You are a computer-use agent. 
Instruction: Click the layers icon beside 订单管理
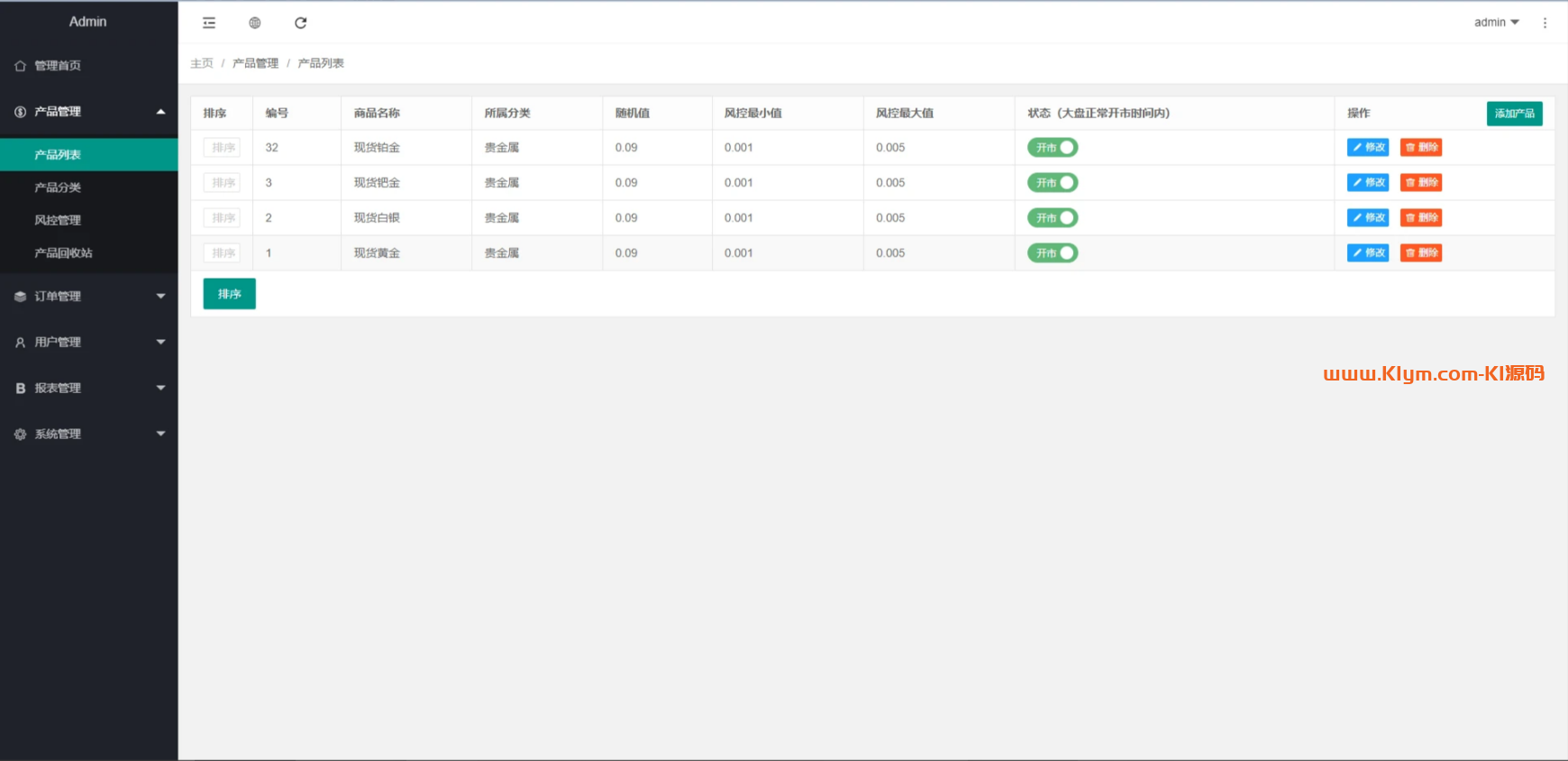point(20,297)
